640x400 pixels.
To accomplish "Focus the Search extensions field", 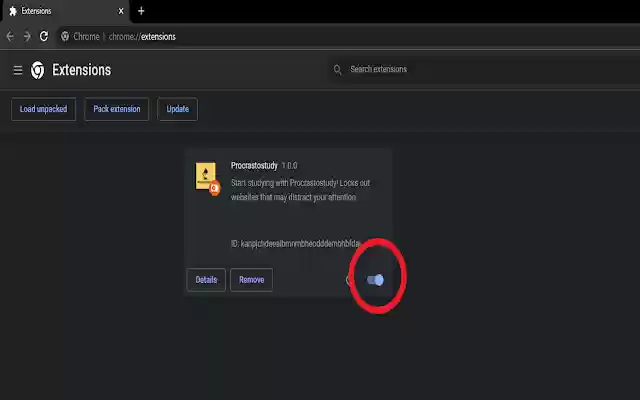I will [x=486, y=69].
